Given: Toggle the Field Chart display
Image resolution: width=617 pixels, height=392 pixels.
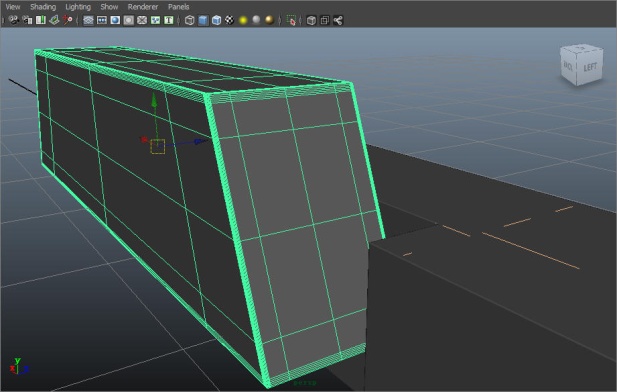Looking at the screenshot, I should pyautogui.click(x=142, y=20).
